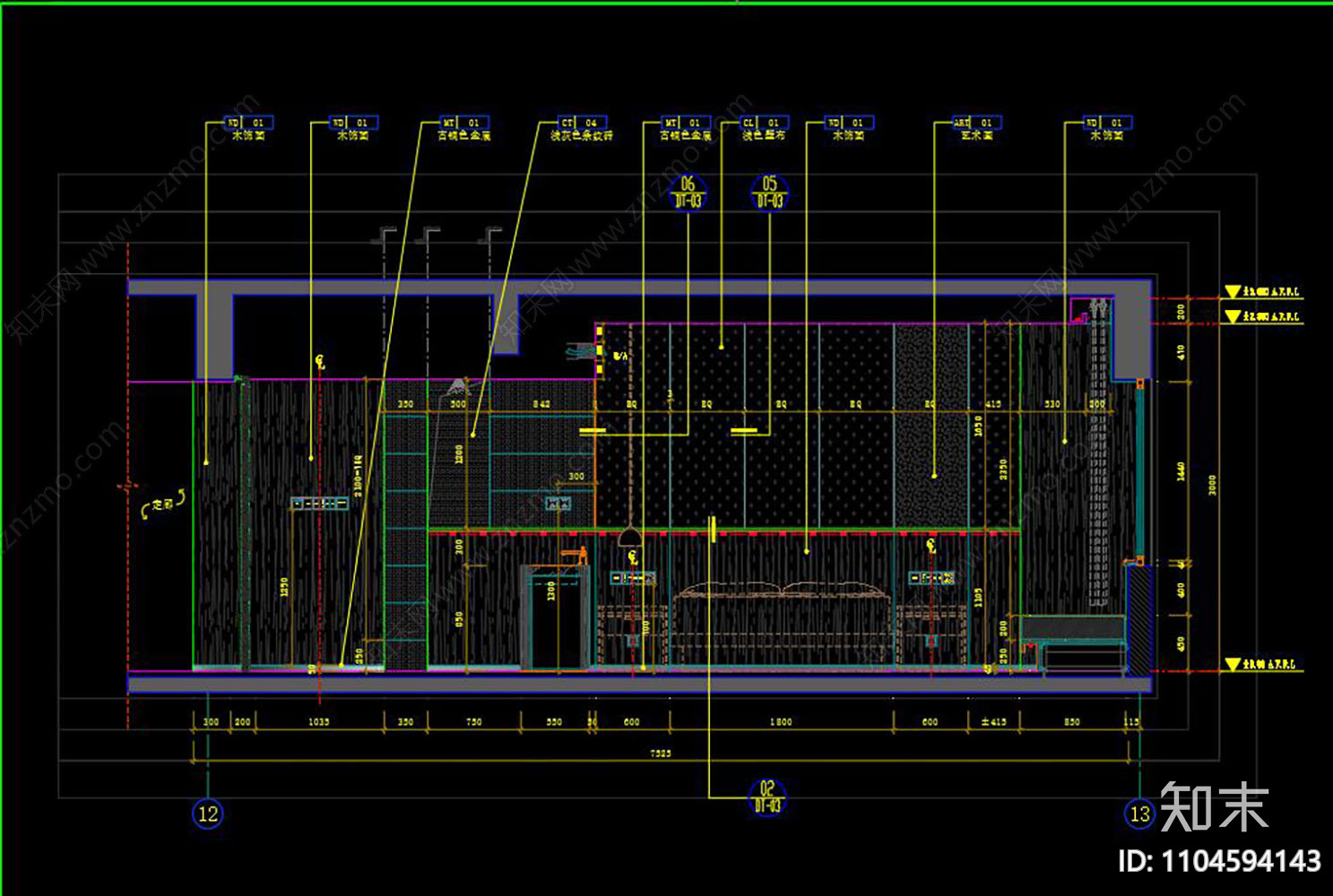Screen dimensions: 1333x896
Task: Click the grid axis bubble 12
Action: coord(208,814)
